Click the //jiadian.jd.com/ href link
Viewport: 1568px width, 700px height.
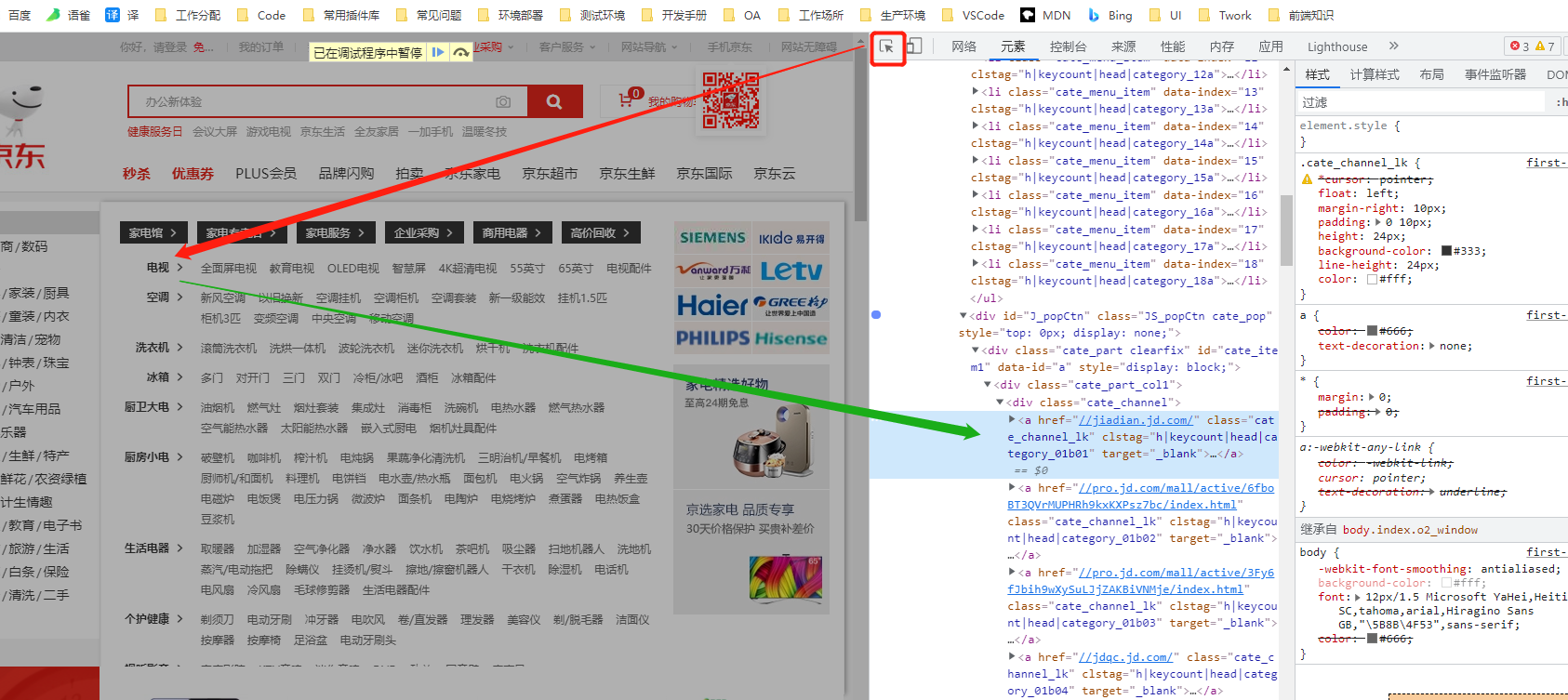point(1135,420)
